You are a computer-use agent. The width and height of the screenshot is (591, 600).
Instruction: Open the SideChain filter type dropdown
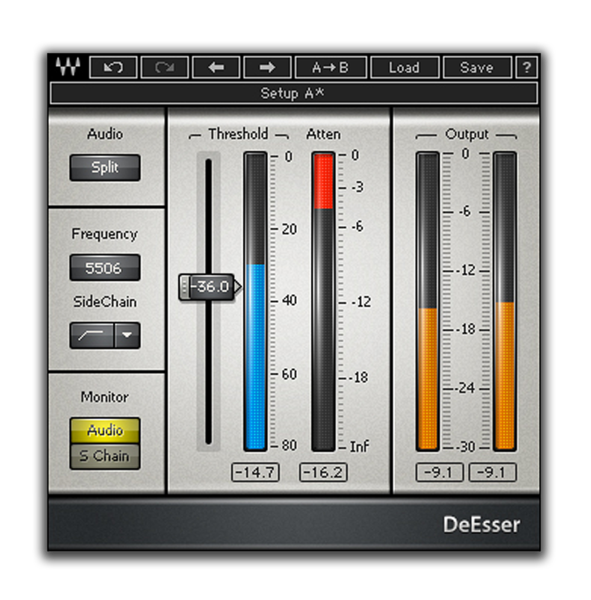(127, 335)
